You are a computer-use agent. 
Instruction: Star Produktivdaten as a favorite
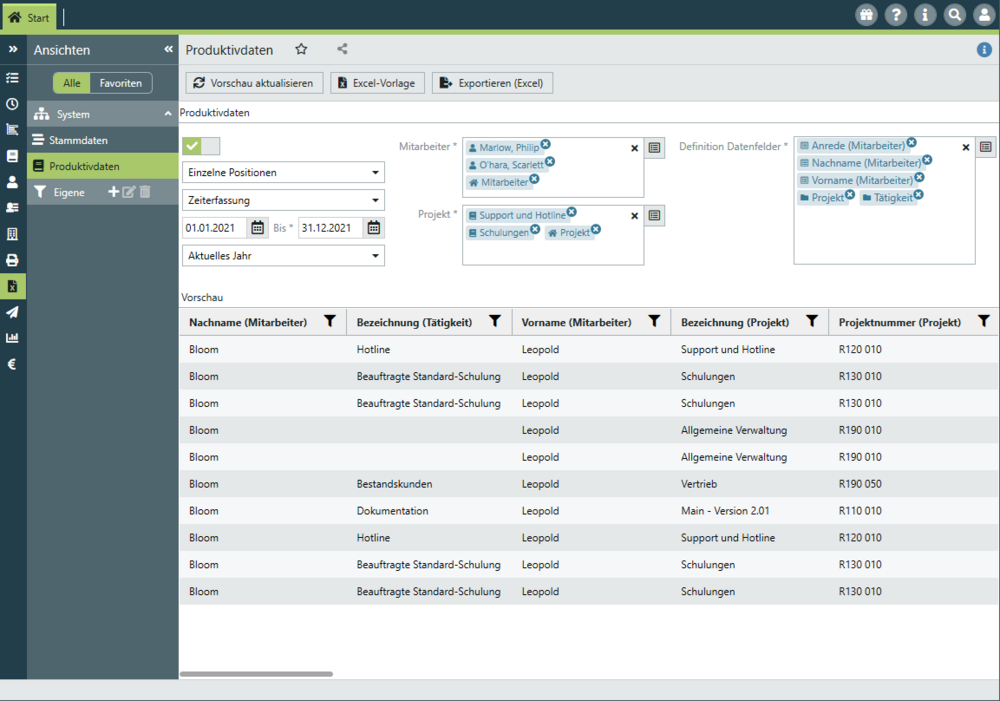pos(300,48)
